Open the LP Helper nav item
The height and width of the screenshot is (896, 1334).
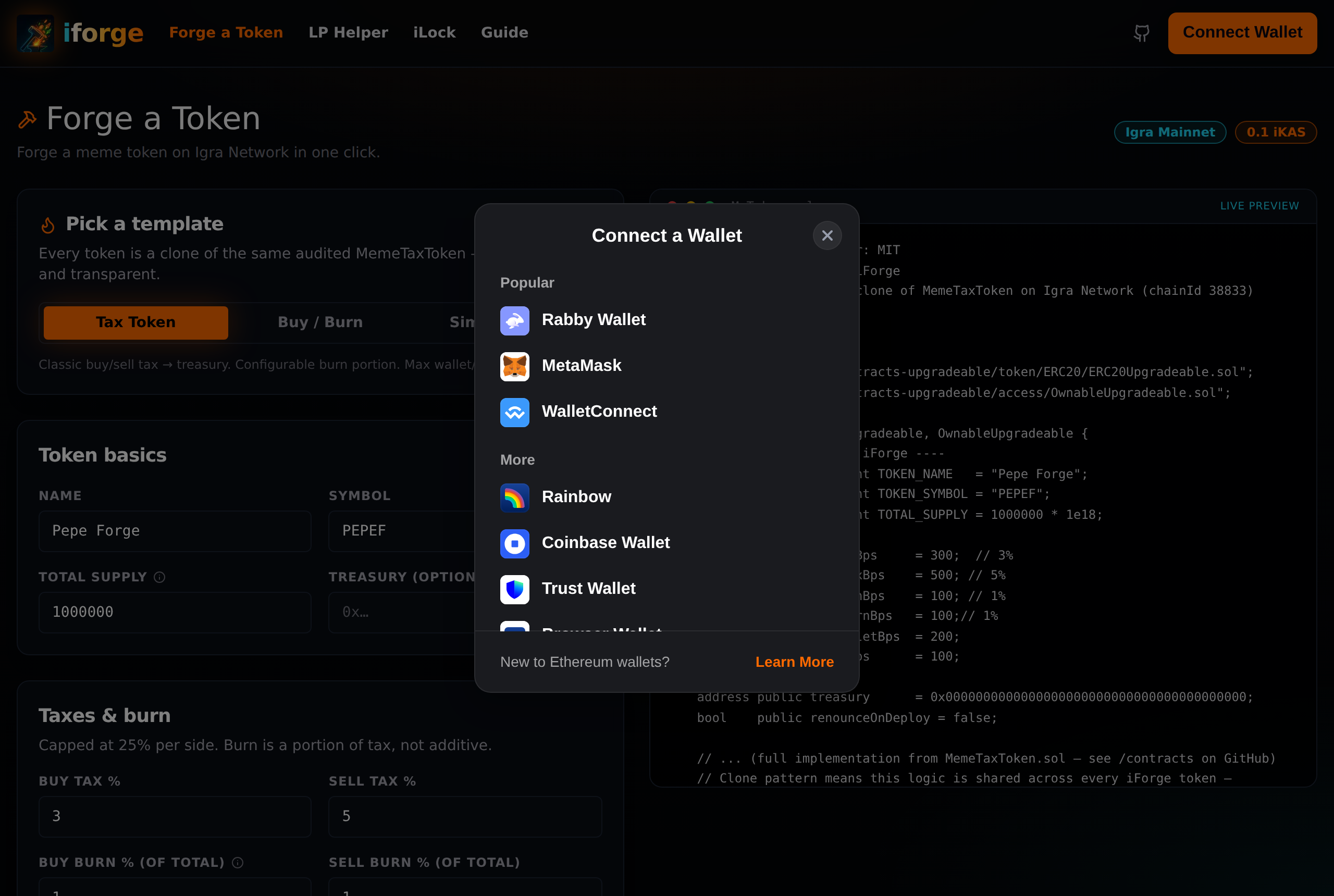coord(348,33)
